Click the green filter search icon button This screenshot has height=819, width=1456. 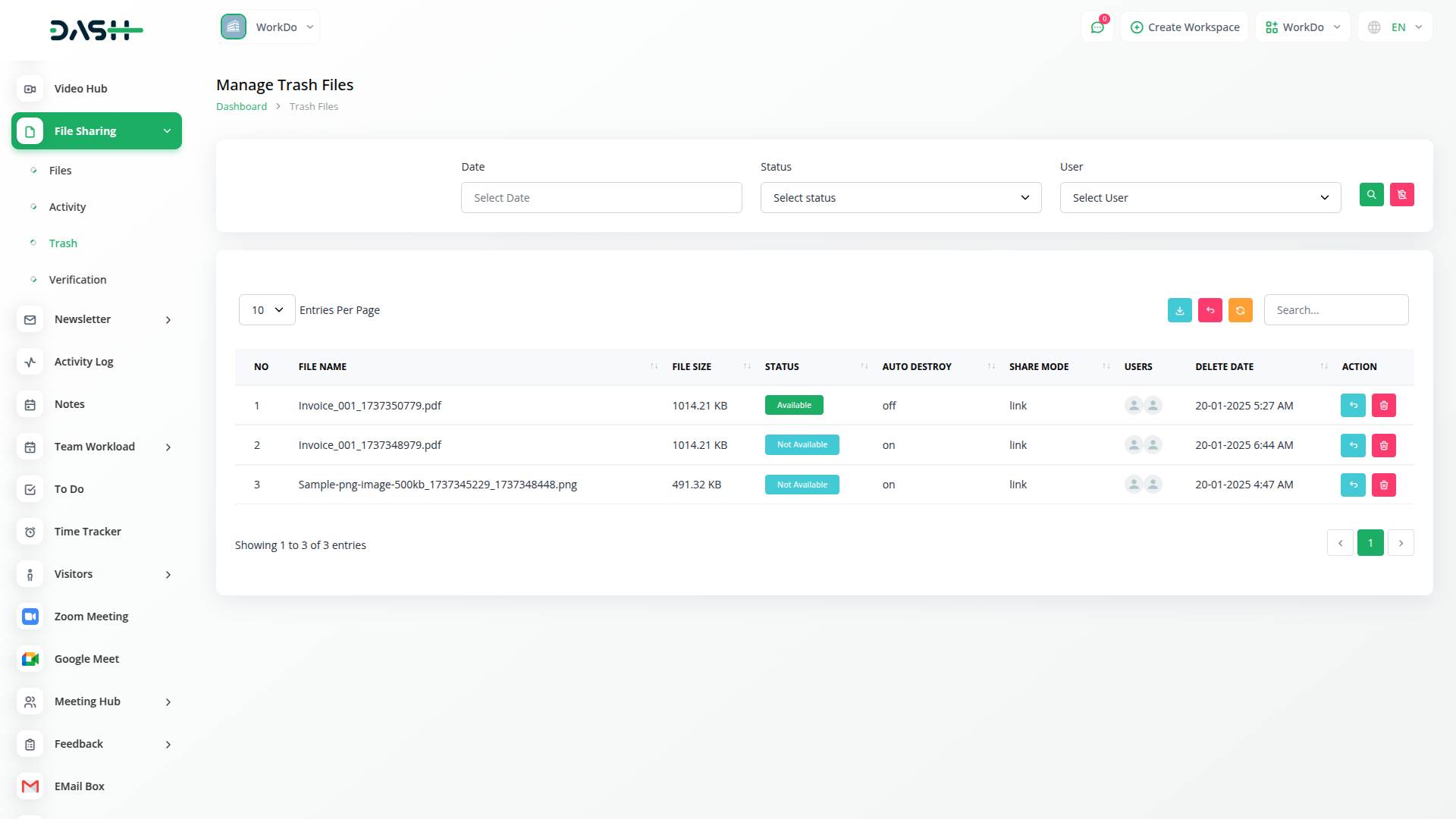pyautogui.click(x=1371, y=195)
